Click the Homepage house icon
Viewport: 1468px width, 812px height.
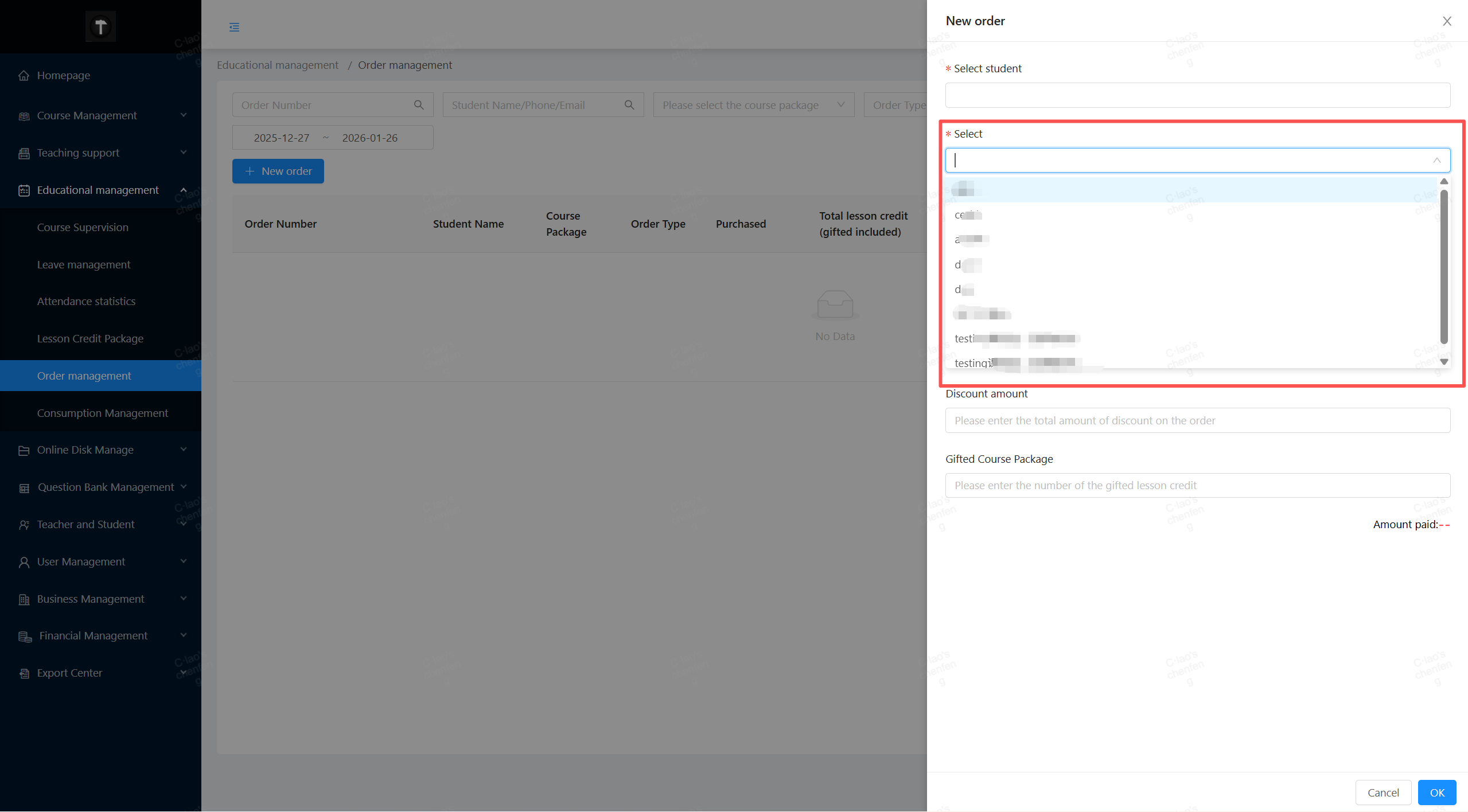point(24,76)
